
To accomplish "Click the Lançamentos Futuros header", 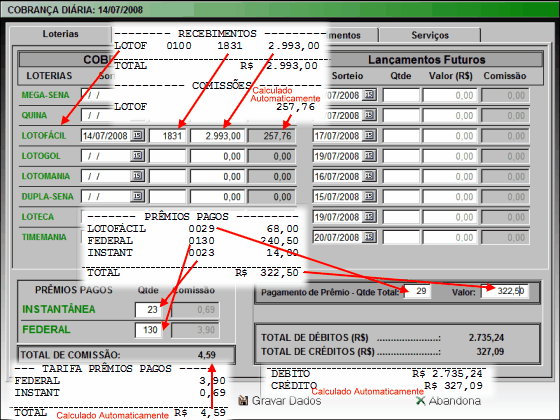I will click(427, 60).
